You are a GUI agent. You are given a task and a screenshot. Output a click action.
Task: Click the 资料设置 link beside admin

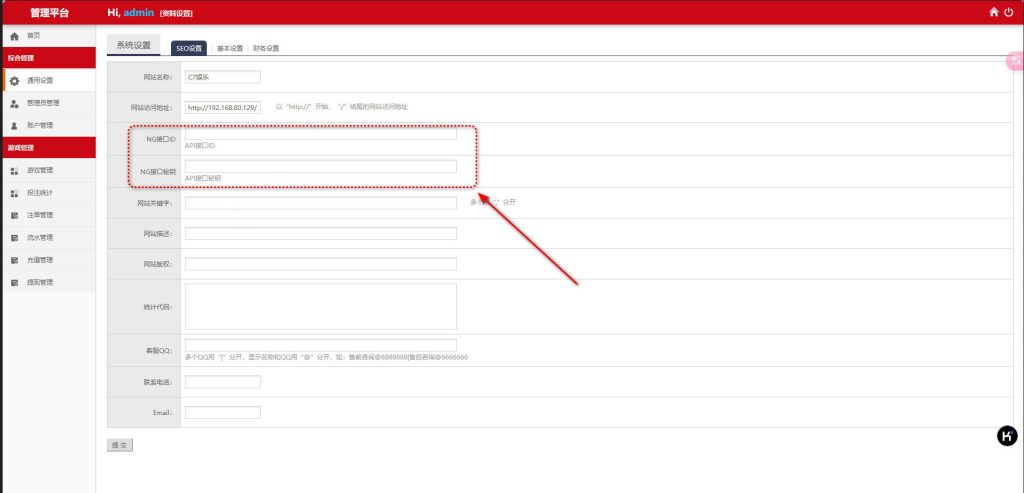[176, 14]
